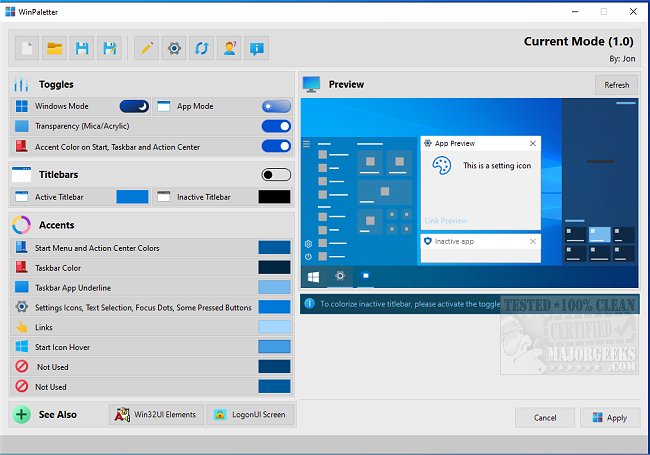650x455 pixels.
Task: Pick the Active Titlebar color swatch
Action: tap(132, 197)
